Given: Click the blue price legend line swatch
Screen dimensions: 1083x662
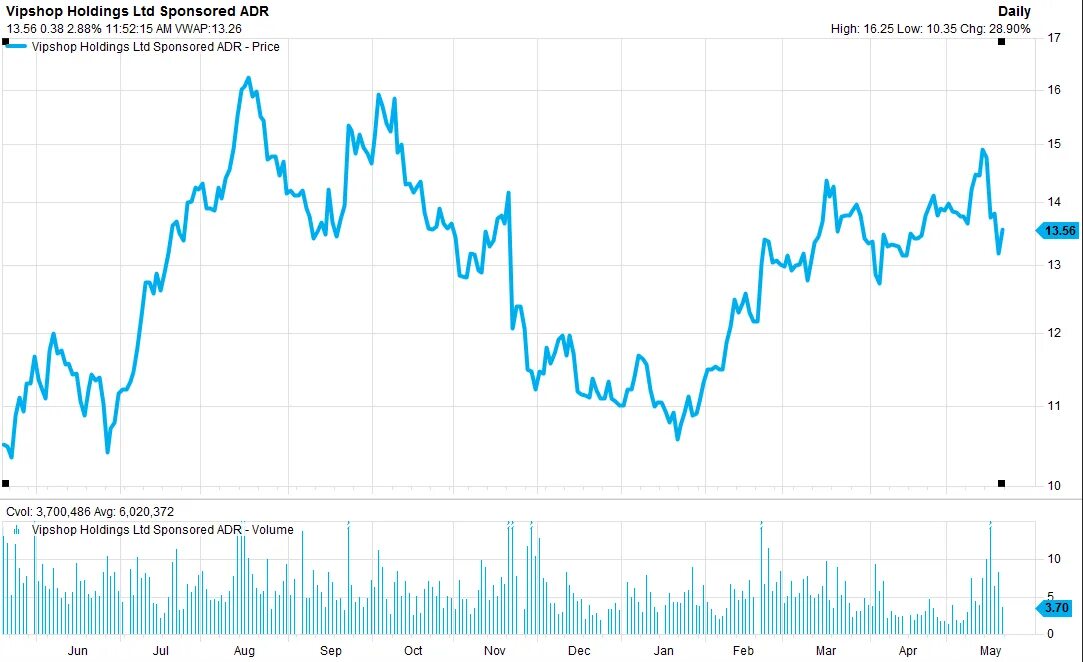Looking at the screenshot, I should point(16,46).
